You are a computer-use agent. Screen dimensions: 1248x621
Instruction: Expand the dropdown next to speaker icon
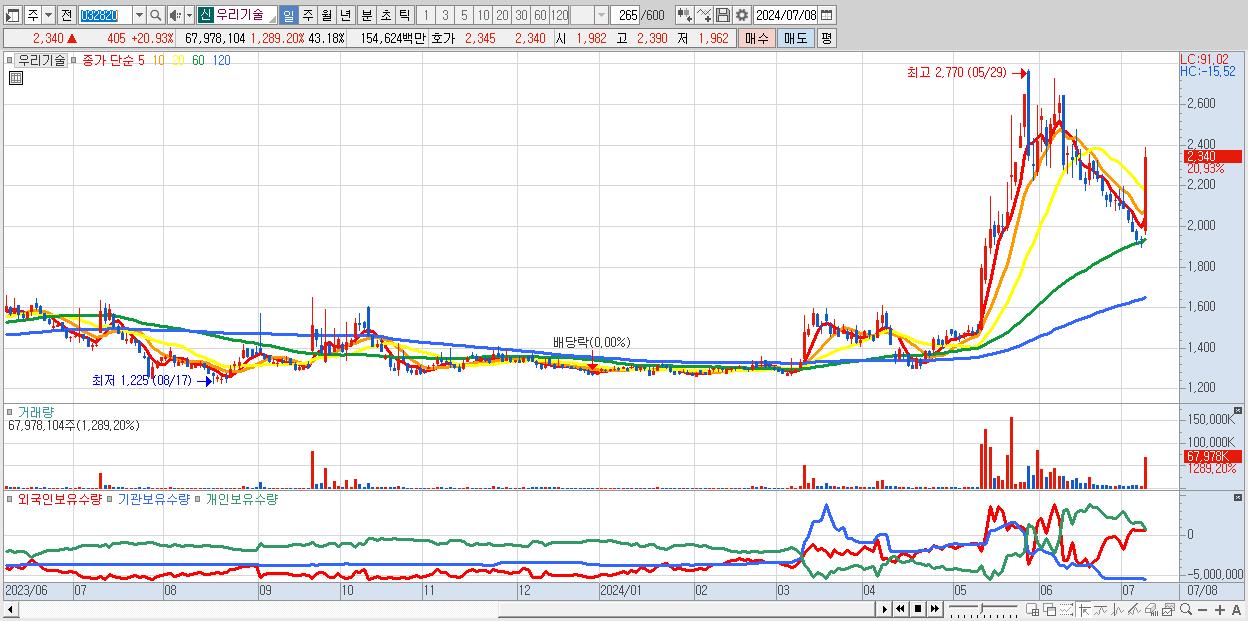[x=189, y=15]
